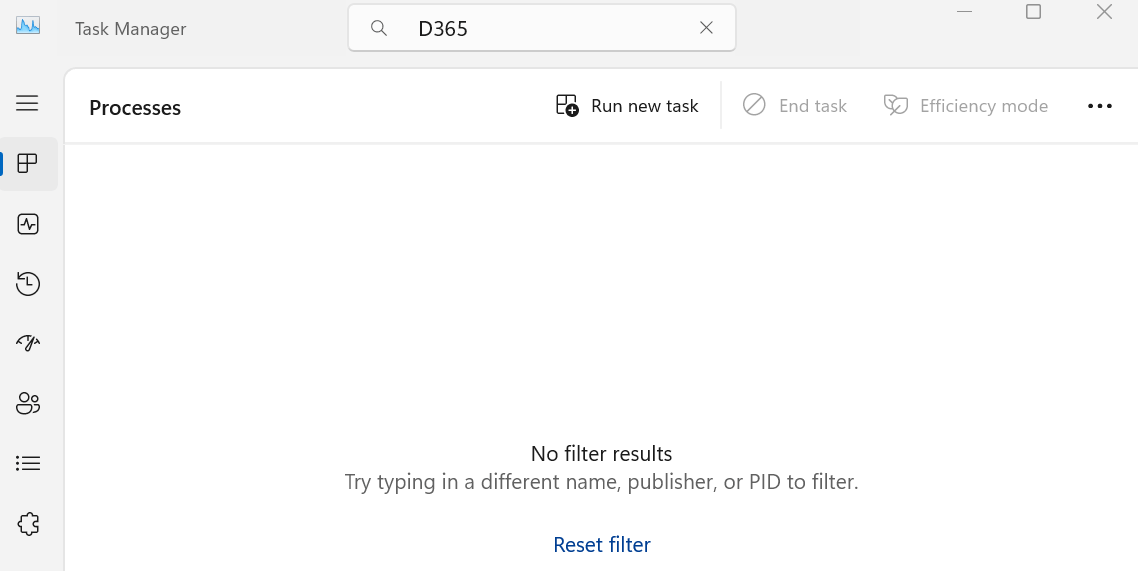Minimize the Task Manager window
1138x571 pixels.
(965, 12)
